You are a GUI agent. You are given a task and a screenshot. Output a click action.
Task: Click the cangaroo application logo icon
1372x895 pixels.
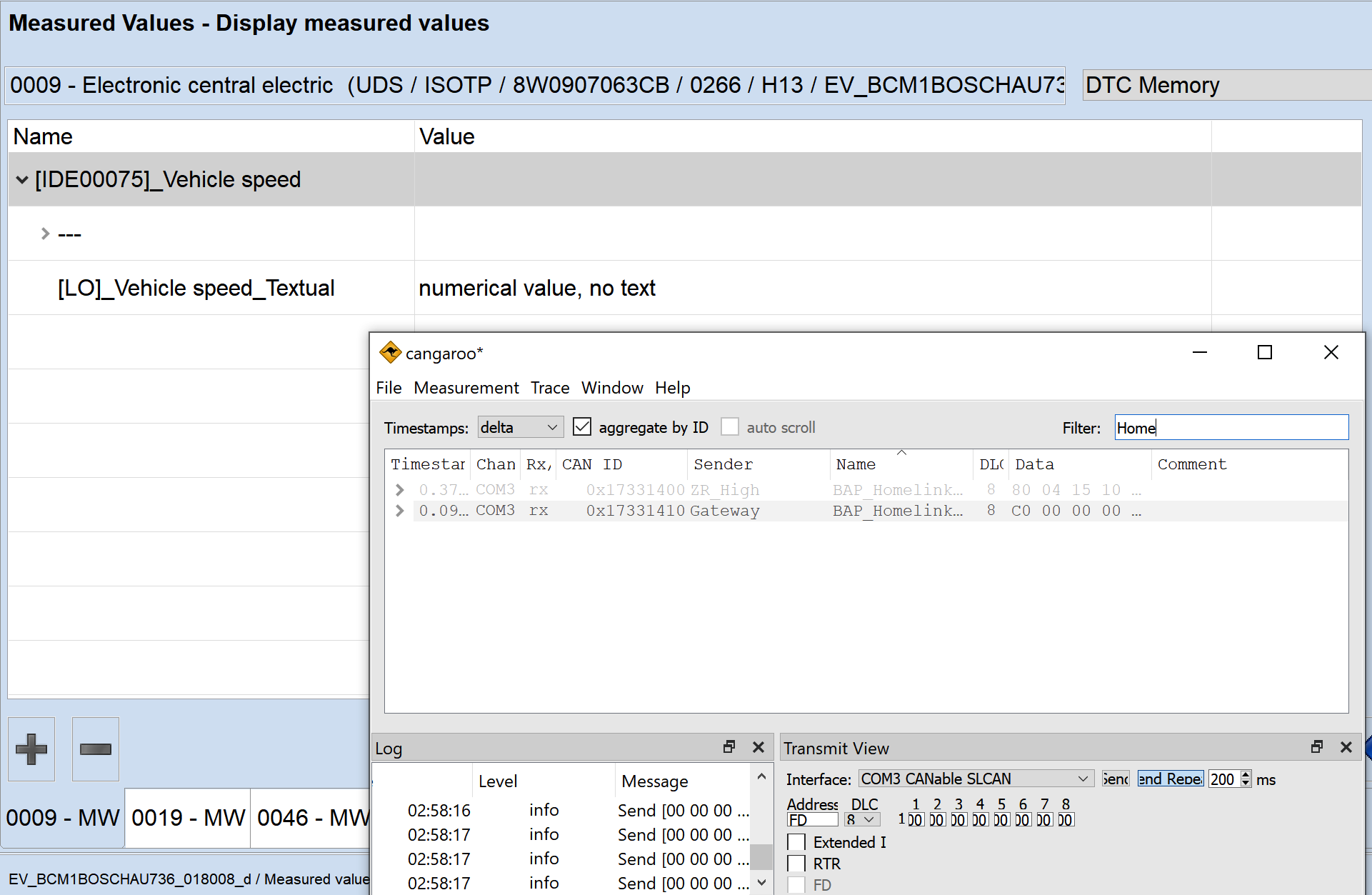pyautogui.click(x=390, y=353)
